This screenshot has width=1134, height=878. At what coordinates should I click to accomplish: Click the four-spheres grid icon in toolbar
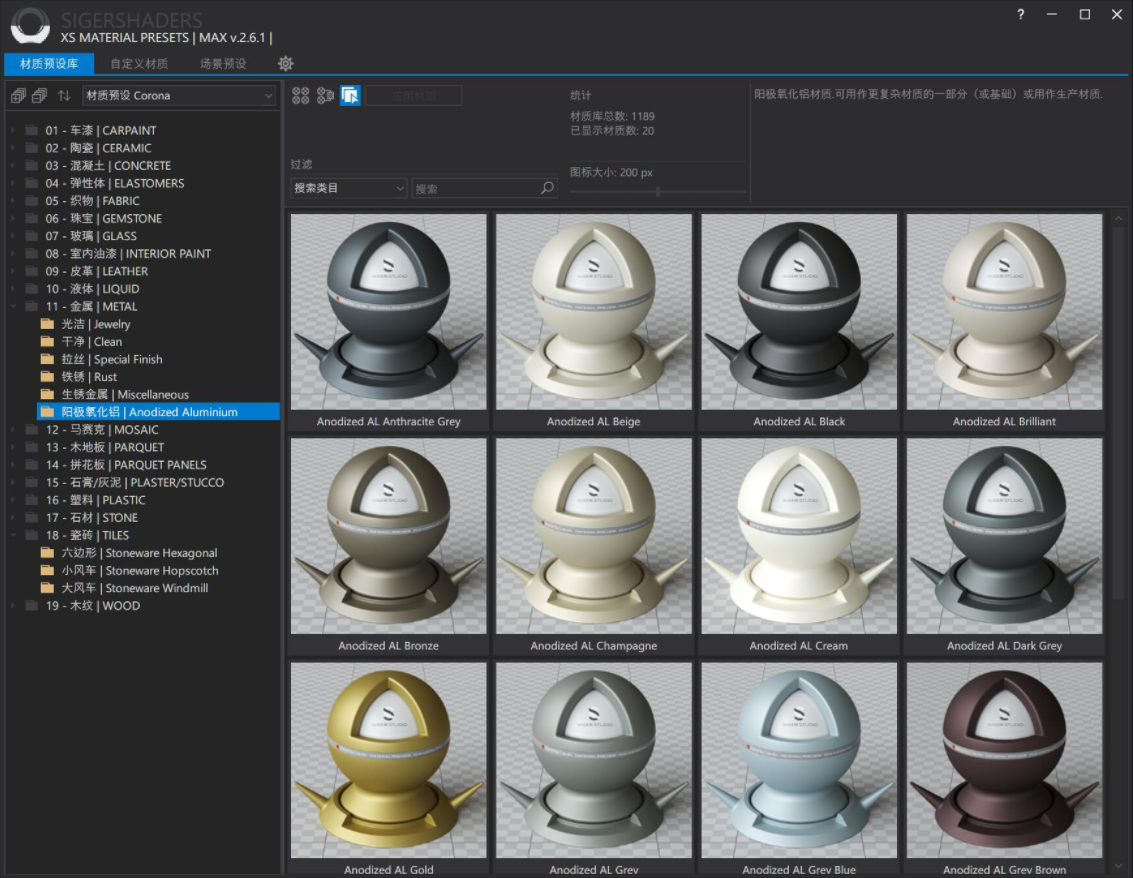pos(300,96)
